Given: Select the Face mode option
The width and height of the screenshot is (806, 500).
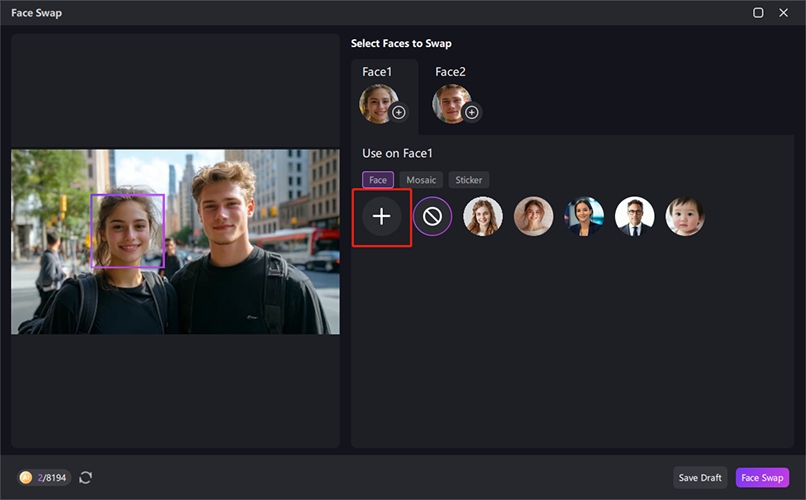Looking at the screenshot, I should [x=377, y=180].
